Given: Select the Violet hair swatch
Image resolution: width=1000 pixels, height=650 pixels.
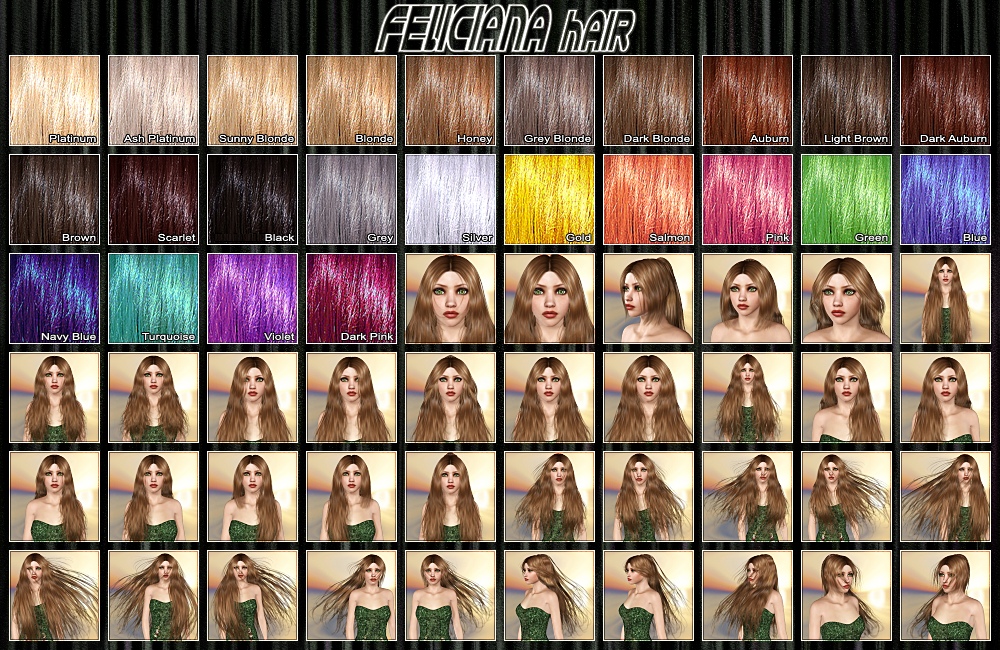Looking at the screenshot, I should pos(253,299).
